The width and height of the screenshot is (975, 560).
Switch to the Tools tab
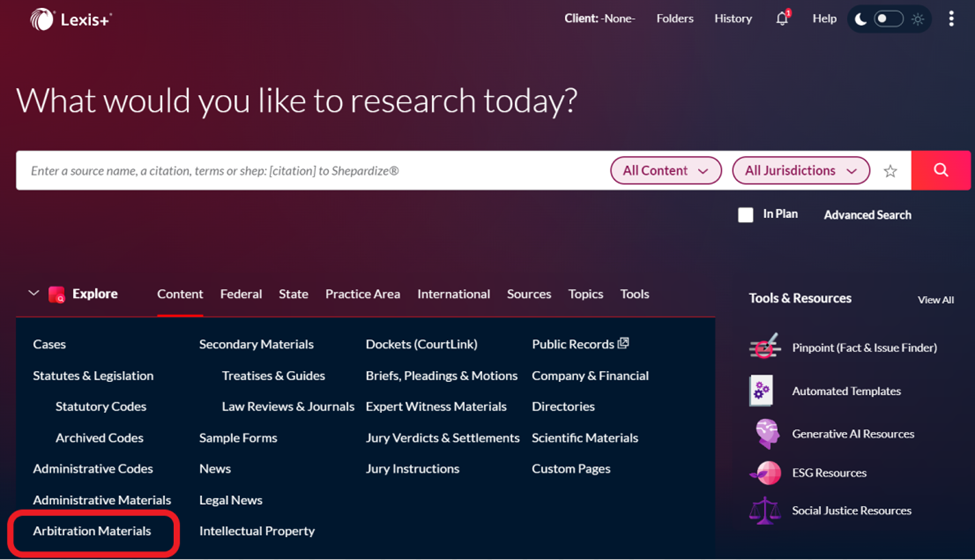[634, 294]
